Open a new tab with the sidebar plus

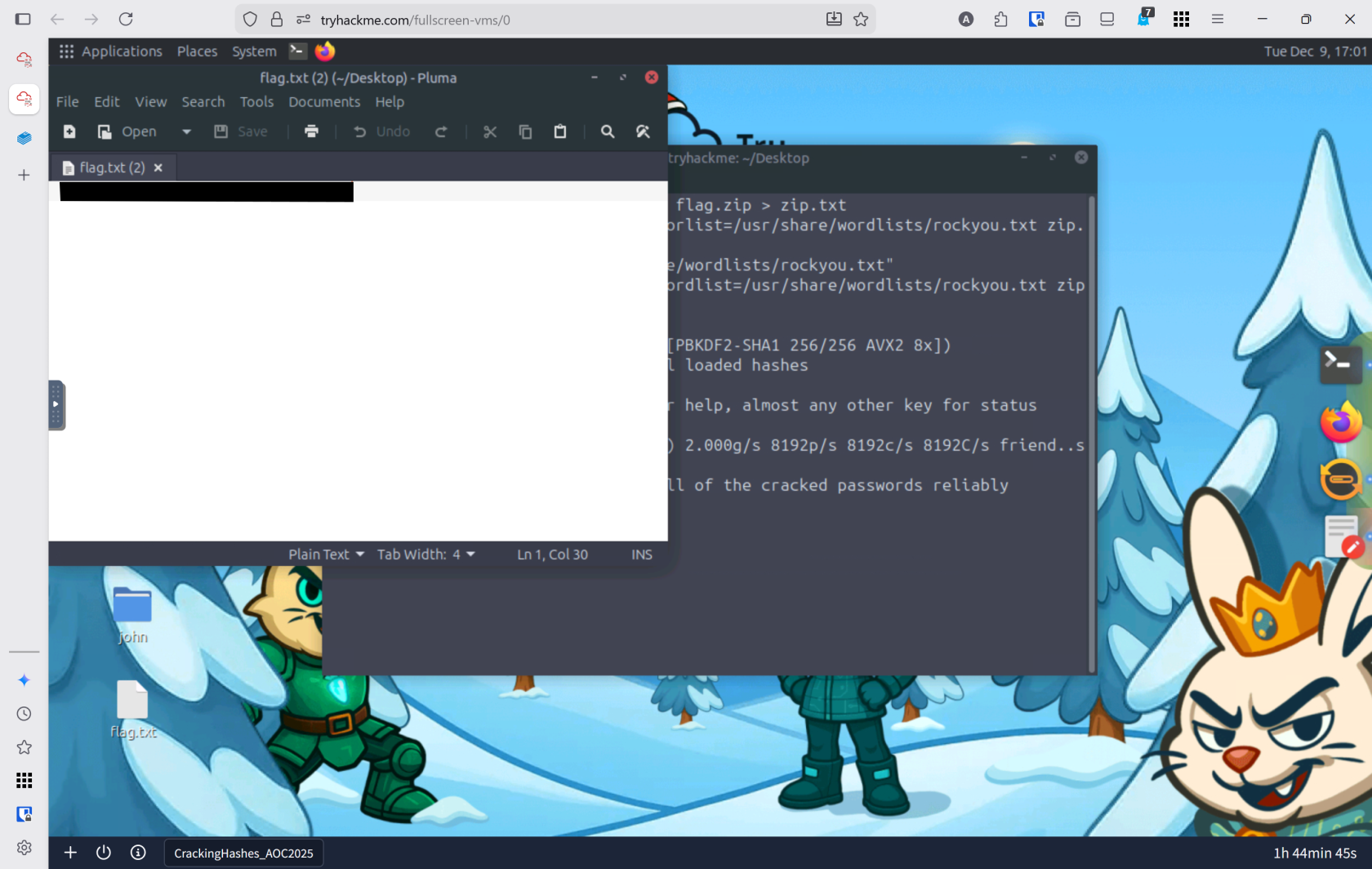click(x=24, y=175)
